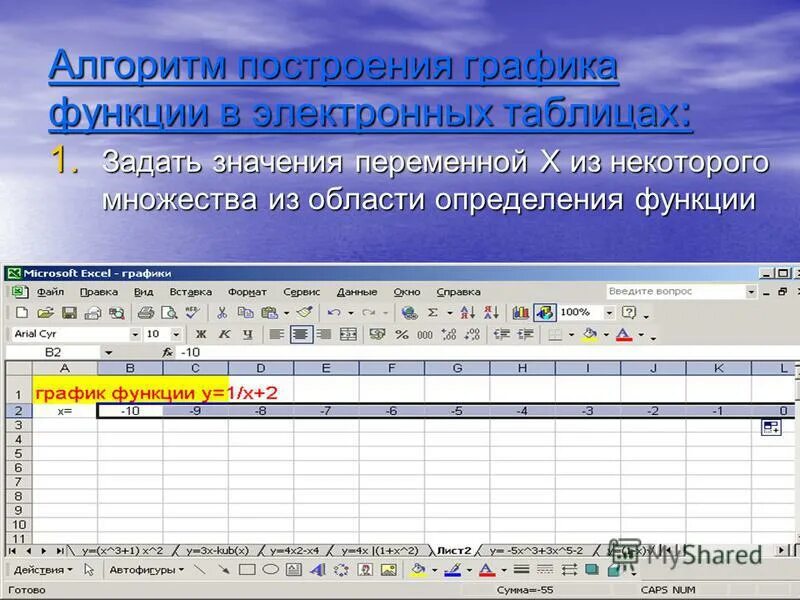
Task: Insert a WordArt object
Action: coord(315,568)
